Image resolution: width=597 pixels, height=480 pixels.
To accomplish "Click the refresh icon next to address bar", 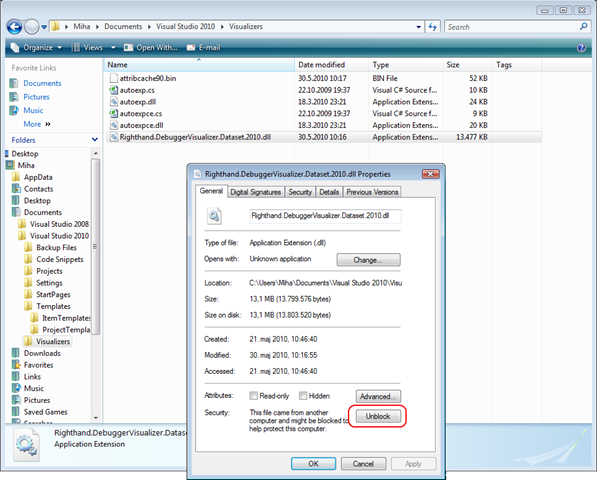I will pos(433,27).
